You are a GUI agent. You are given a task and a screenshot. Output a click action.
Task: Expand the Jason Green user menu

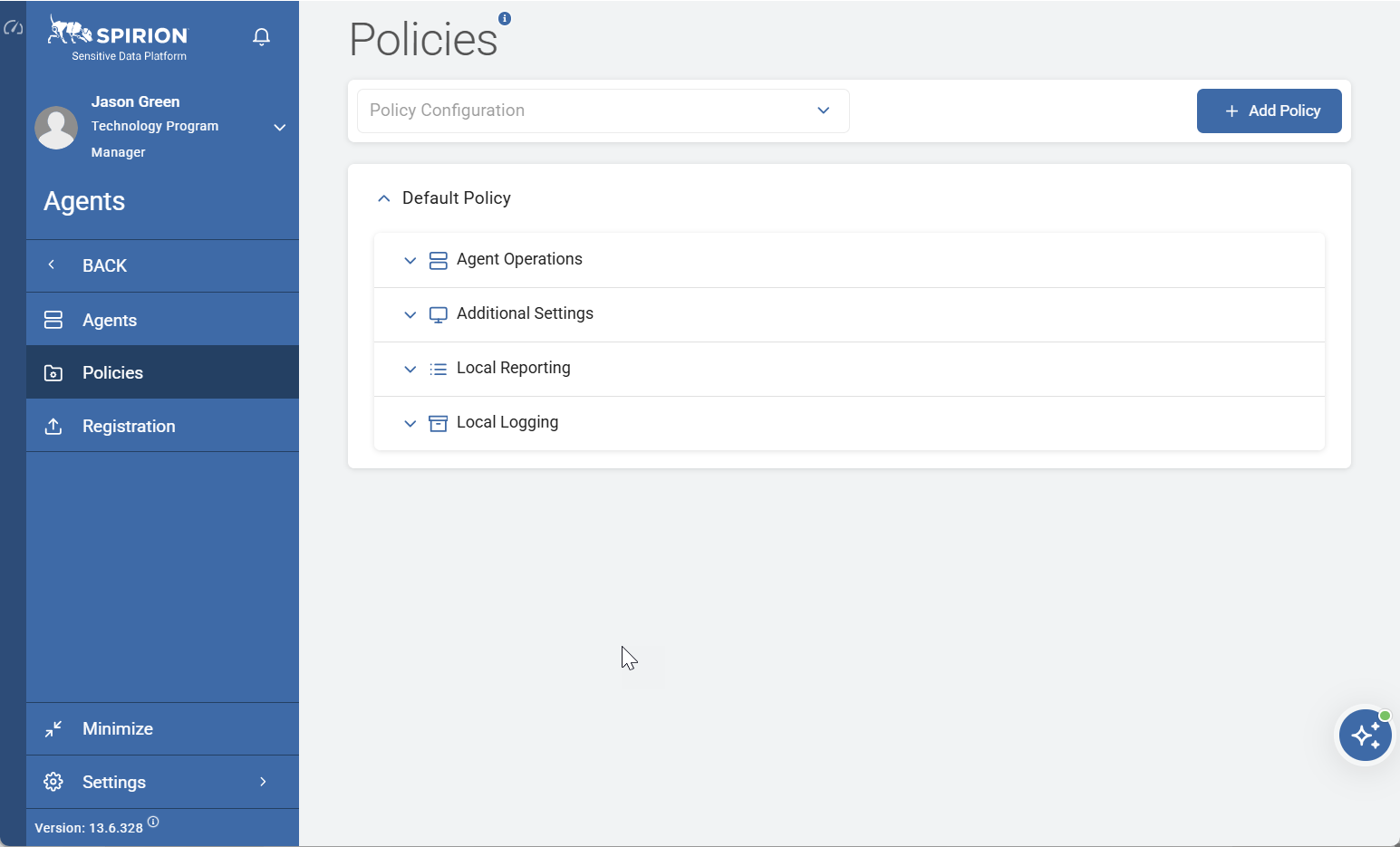click(x=280, y=127)
